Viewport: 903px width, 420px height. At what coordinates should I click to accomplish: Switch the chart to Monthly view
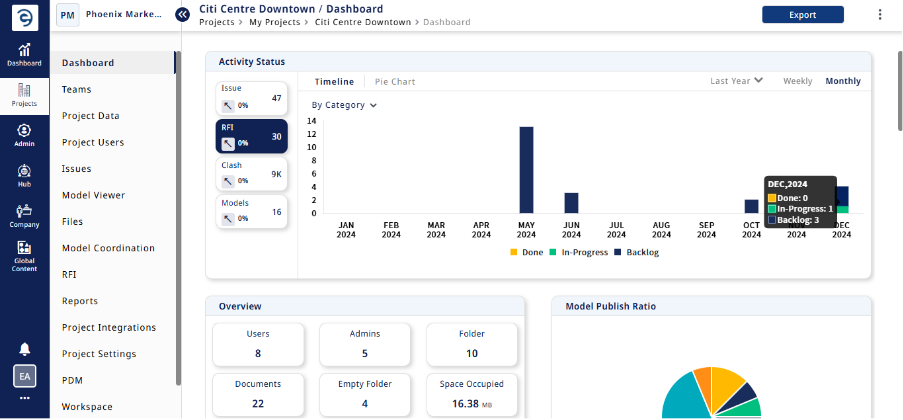point(843,81)
